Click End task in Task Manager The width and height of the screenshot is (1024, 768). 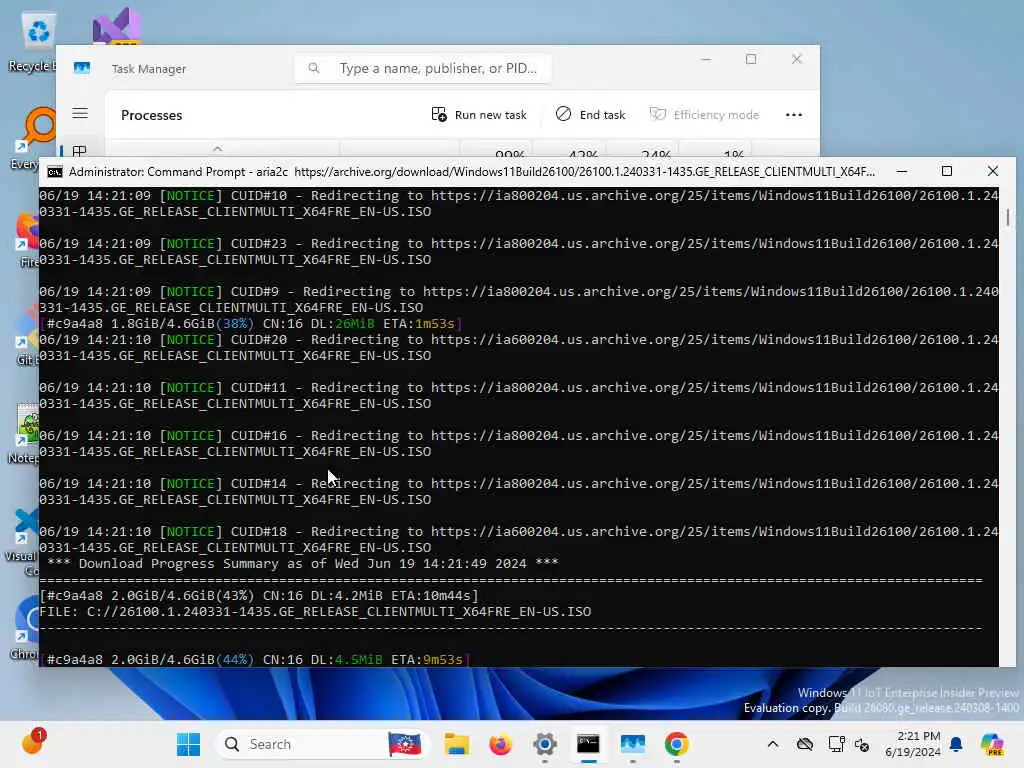[x=590, y=115]
